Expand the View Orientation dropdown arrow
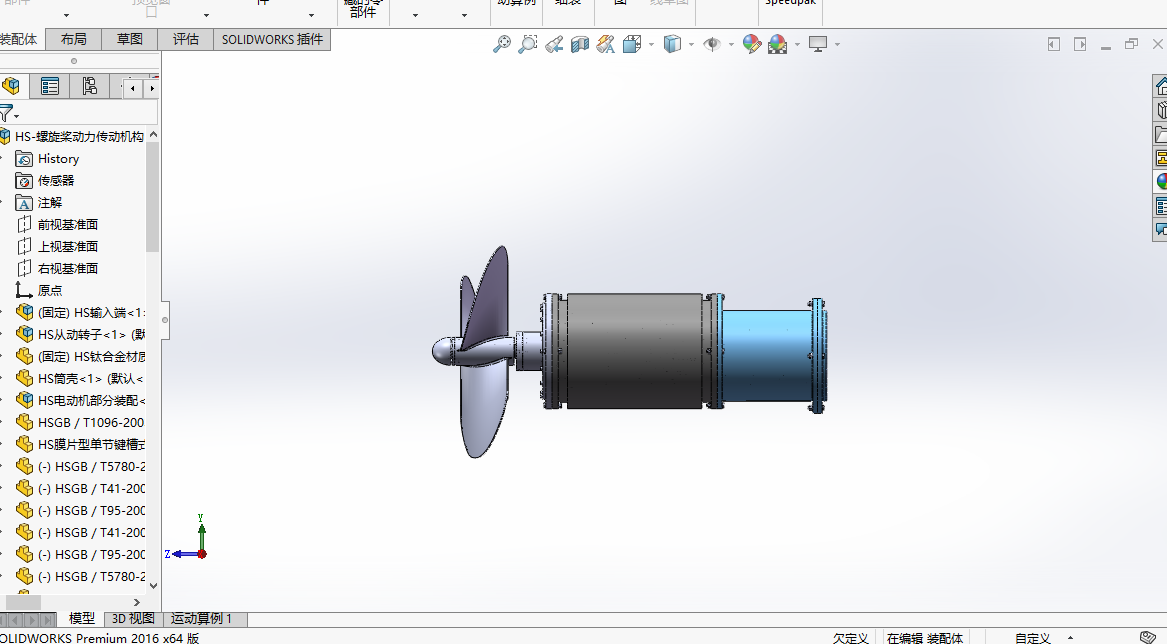 (651, 45)
